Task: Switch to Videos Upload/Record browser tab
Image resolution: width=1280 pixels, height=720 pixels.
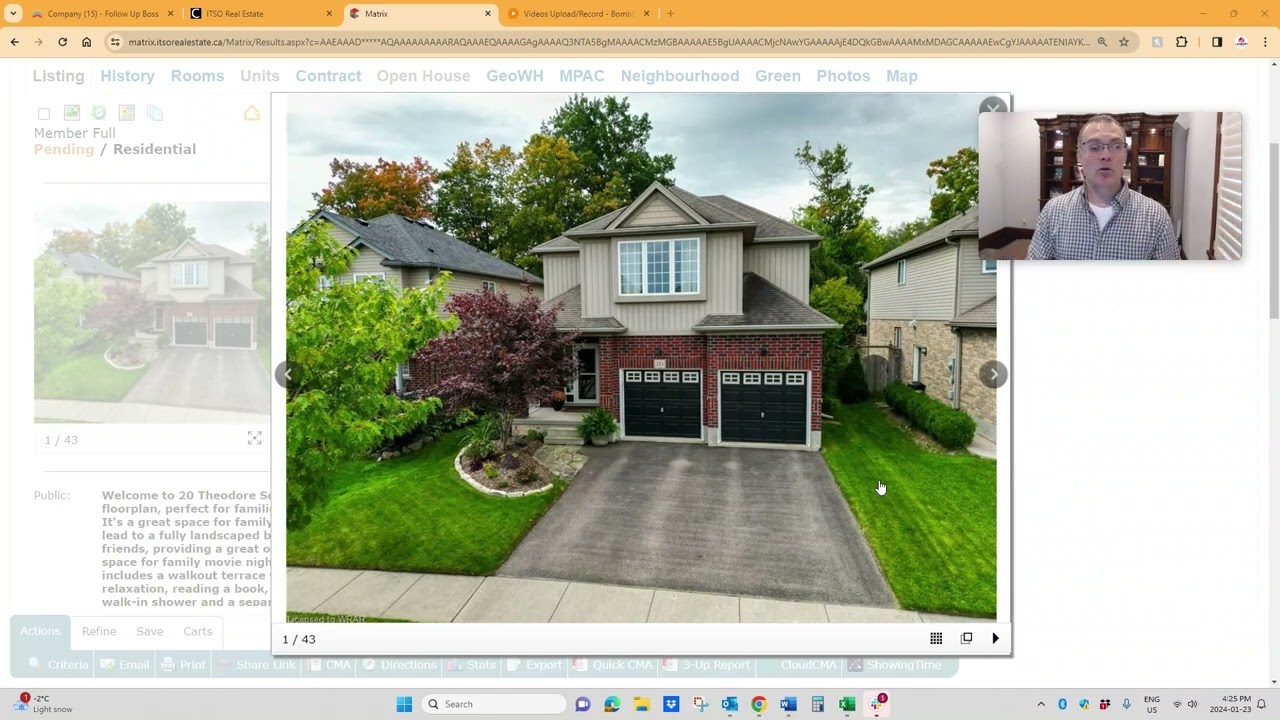Action: [578, 14]
